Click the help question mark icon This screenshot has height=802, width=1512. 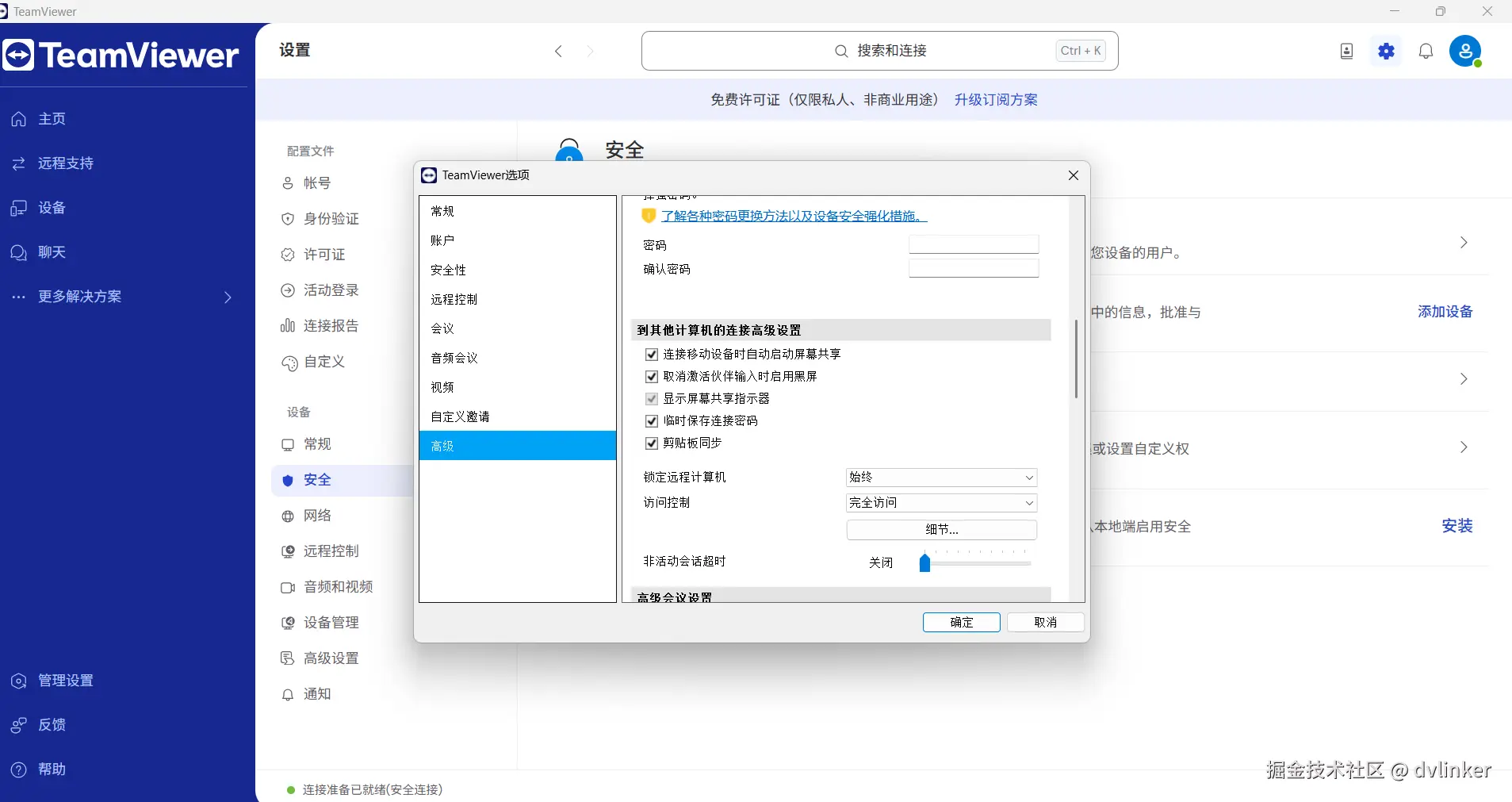[19, 769]
